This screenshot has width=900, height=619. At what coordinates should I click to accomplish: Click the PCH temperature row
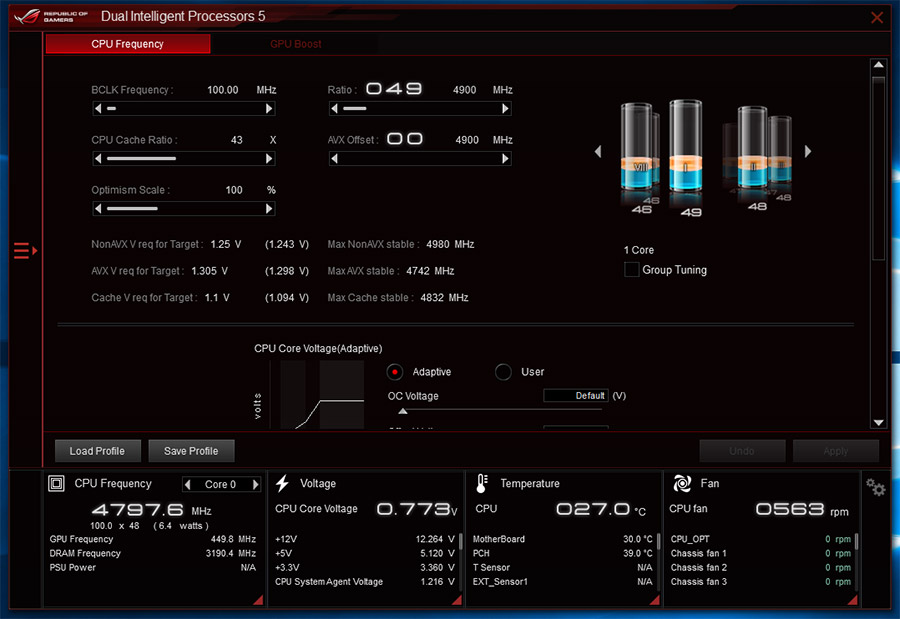click(x=562, y=554)
